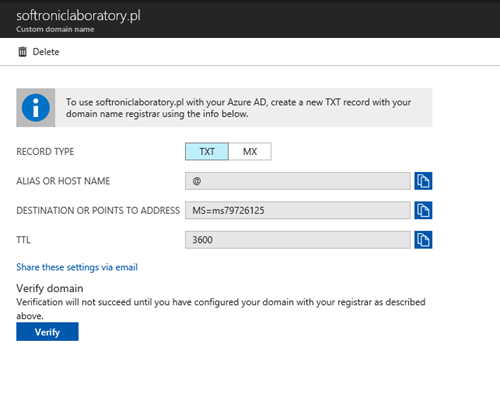Click the verification warning text paragraph
This screenshot has height=416, width=500.
pyautogui.click(x=221, y=309)
